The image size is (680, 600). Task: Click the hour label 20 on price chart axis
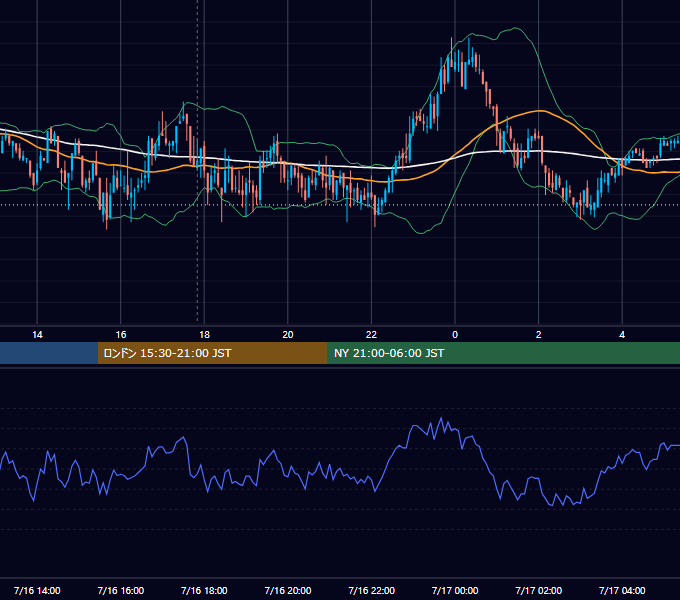[288, 335]
